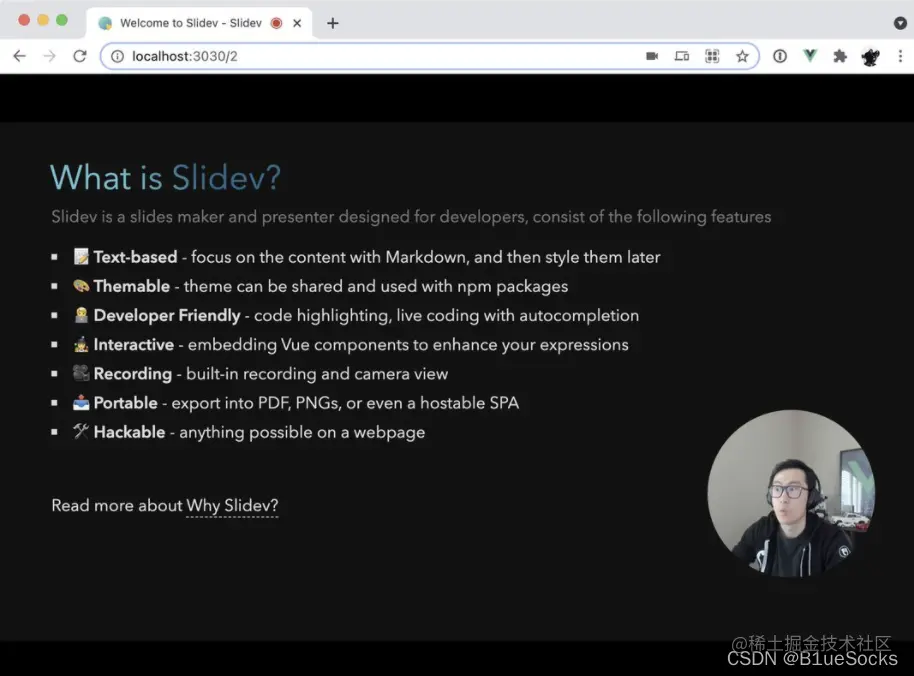Bookmark this page with the star
This screenshot has width=914, height=676.
pyautogui.click(x=742, y=56)
